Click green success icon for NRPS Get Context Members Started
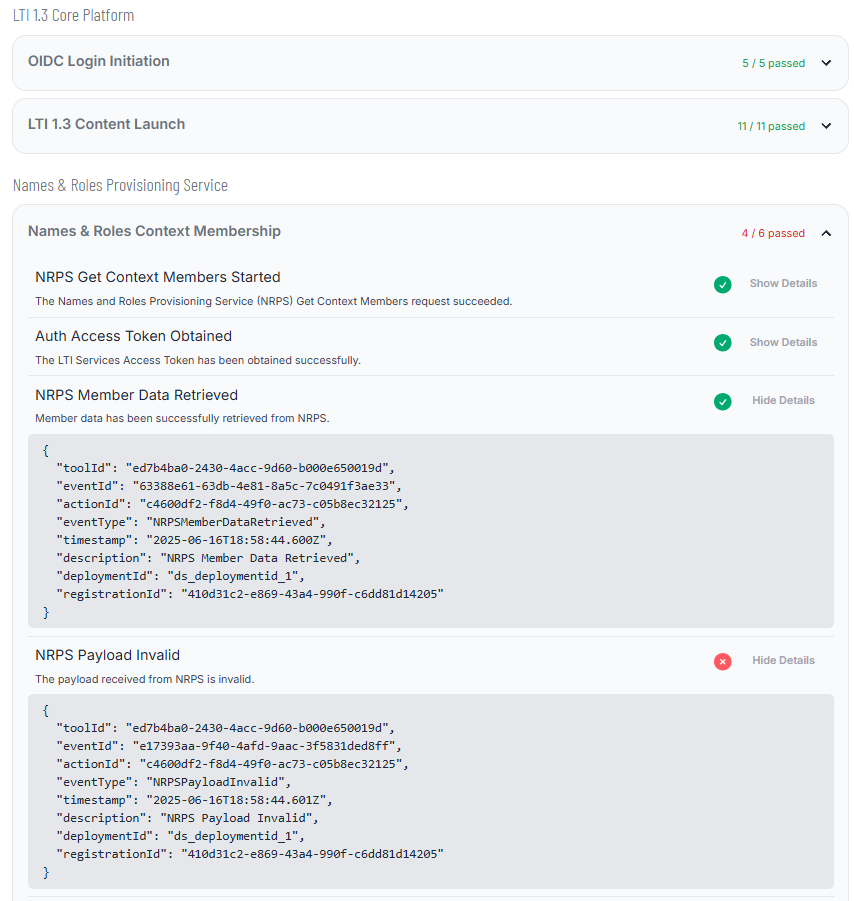 [722, 284]
